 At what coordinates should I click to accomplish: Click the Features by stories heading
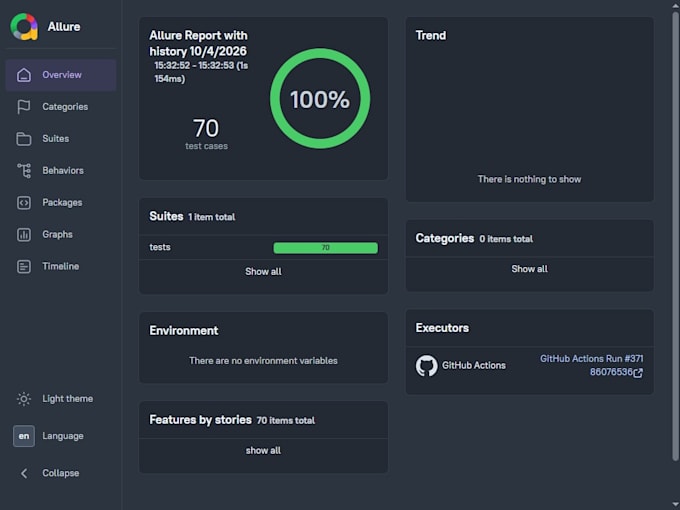click(x=200, y=420)
